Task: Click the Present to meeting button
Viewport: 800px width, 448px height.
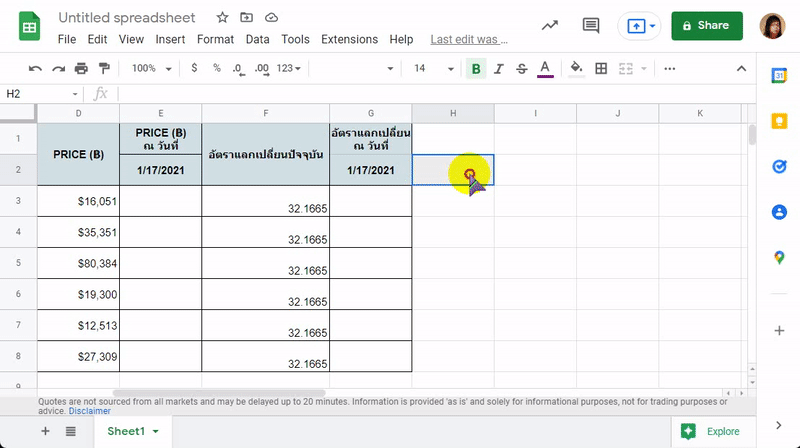Action: click(x=636, y=26)
